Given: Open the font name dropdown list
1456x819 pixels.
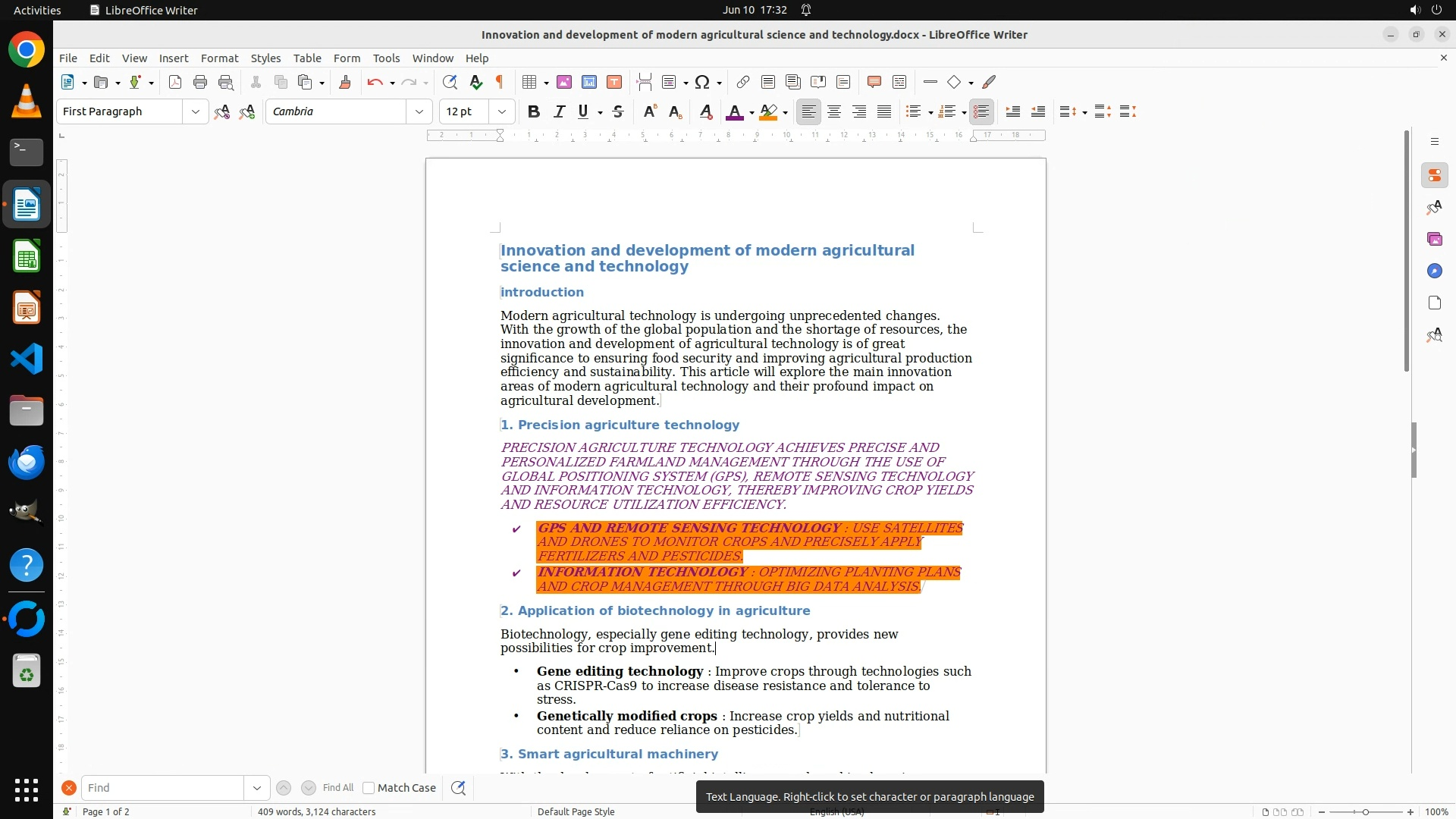Looking at the screenshot, I should (419, 112).
